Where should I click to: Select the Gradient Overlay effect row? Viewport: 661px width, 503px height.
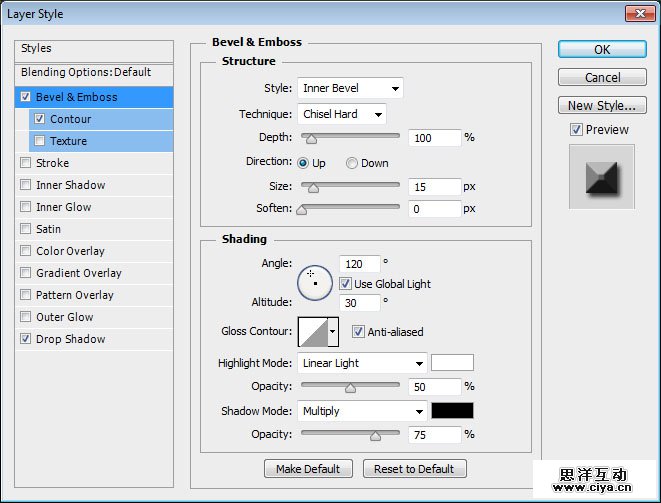coord(94,273)
